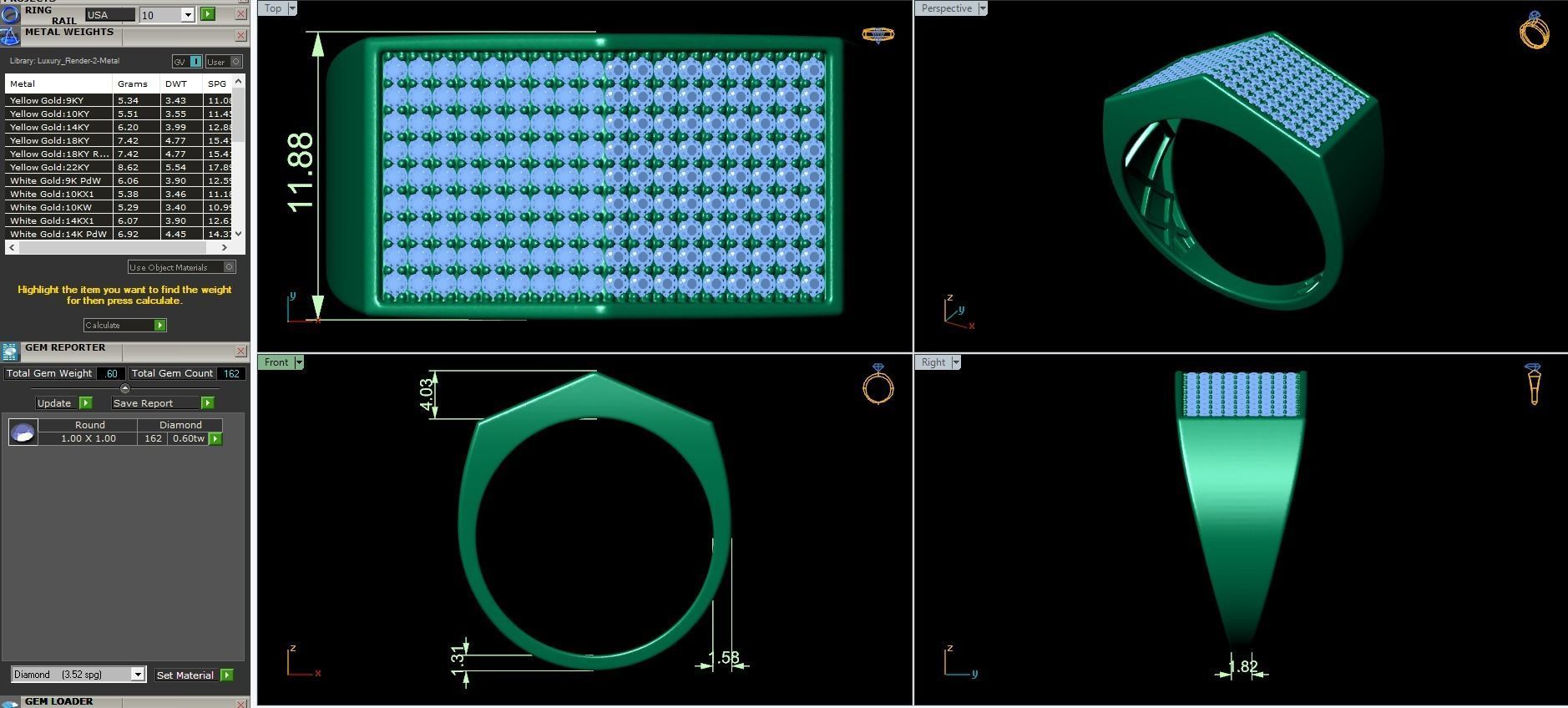Click Top viewport ring orientation icon
The width and height of the screenshot is (1568, 708).
pos(878,34)
